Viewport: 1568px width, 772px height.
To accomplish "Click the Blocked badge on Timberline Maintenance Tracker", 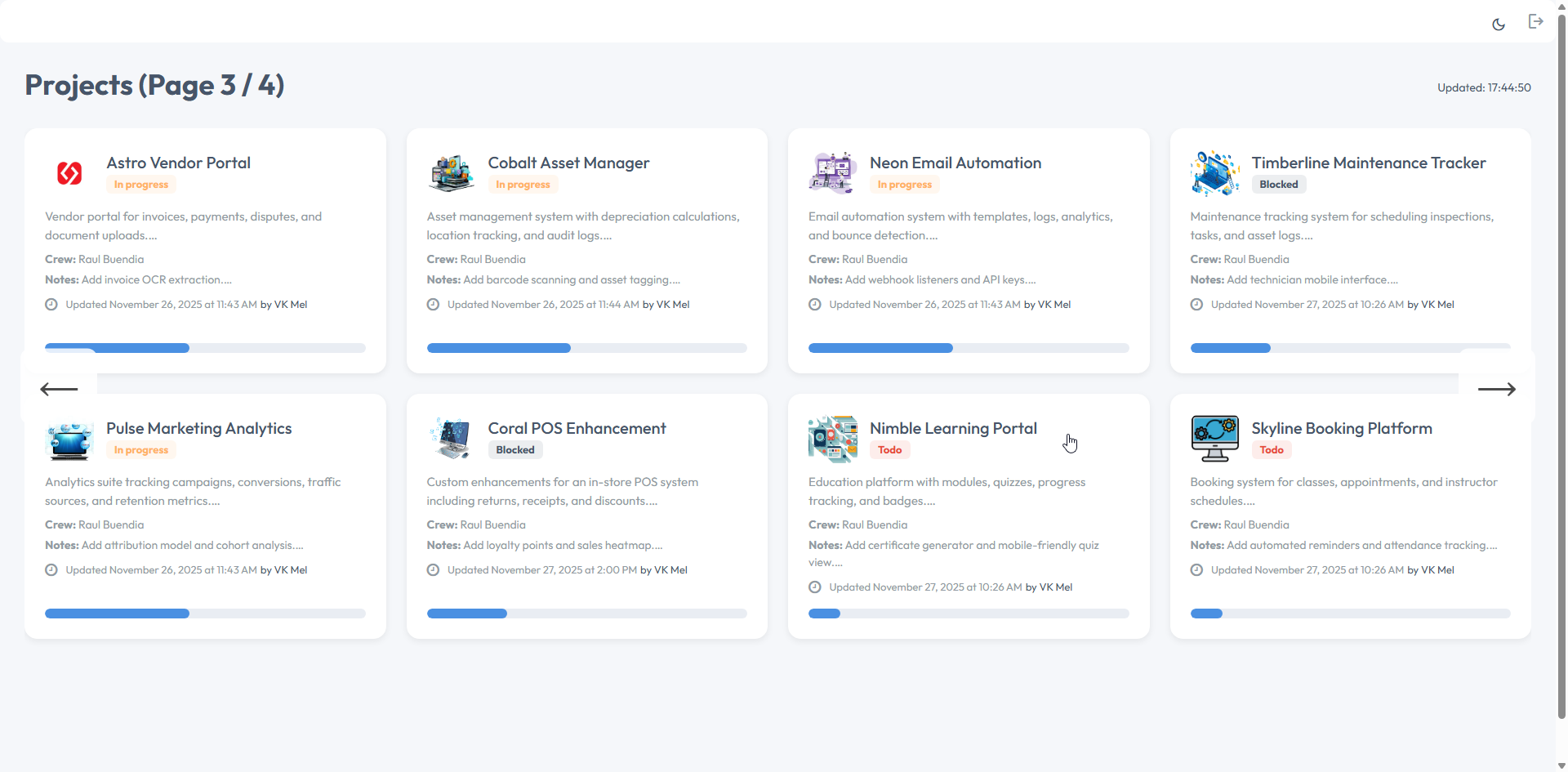I will click(1278, 184).
